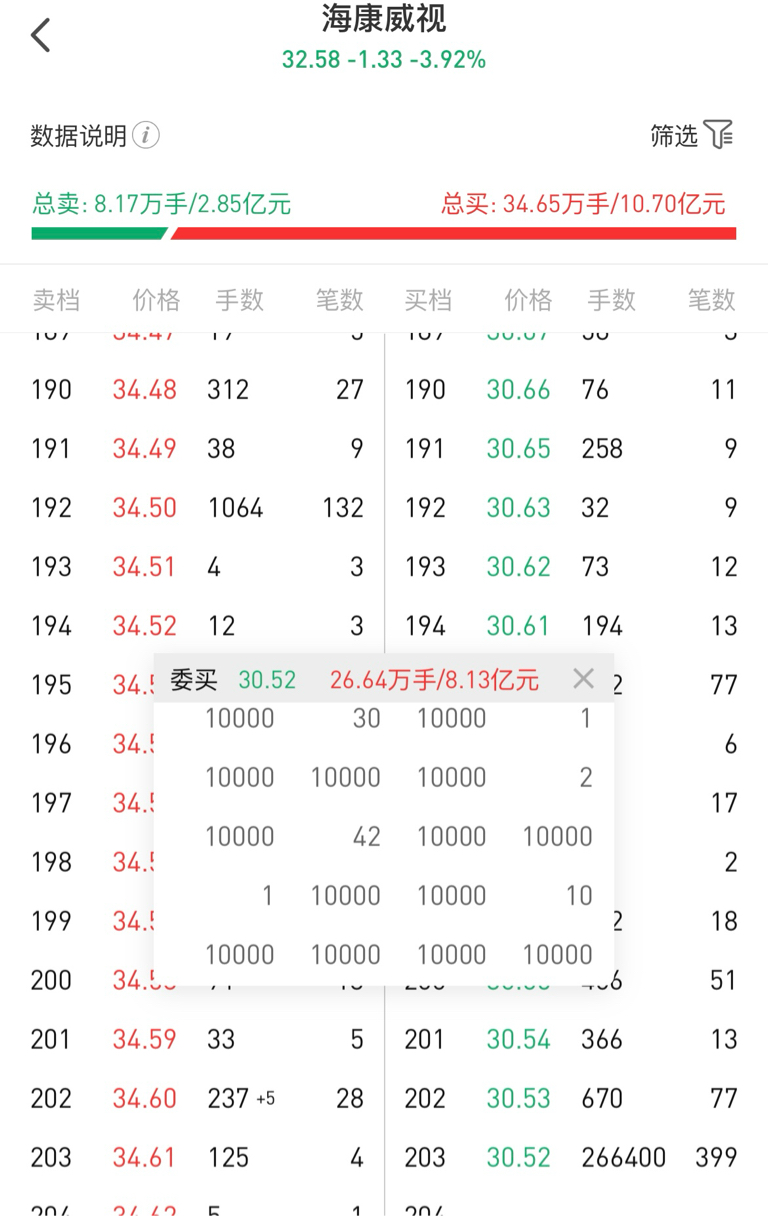Tap the sell-side 笔数 column header
Screen dimensions: 768x1216
tap(340, 300)
